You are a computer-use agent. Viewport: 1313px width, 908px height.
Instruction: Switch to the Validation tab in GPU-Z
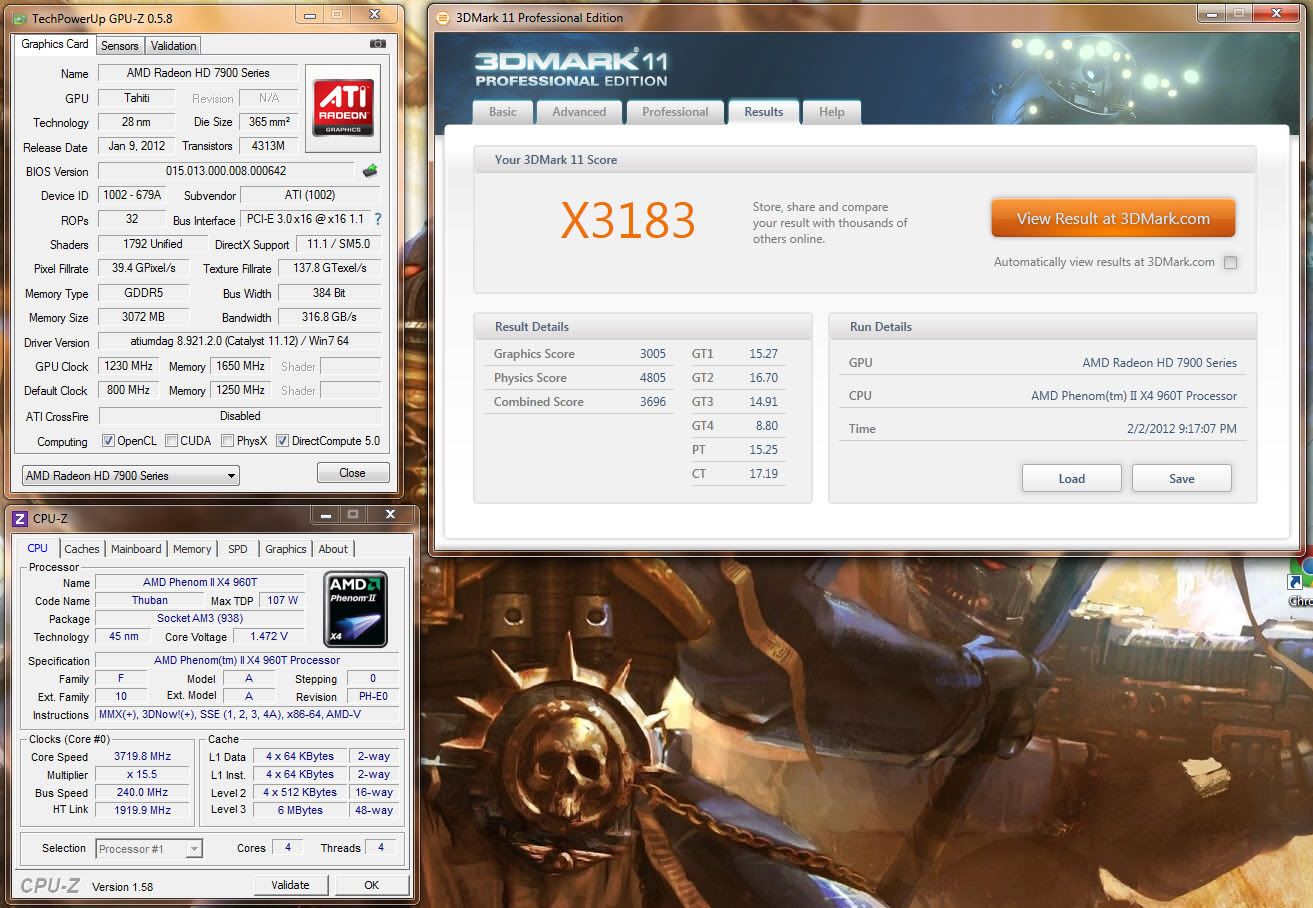(174, 46)
